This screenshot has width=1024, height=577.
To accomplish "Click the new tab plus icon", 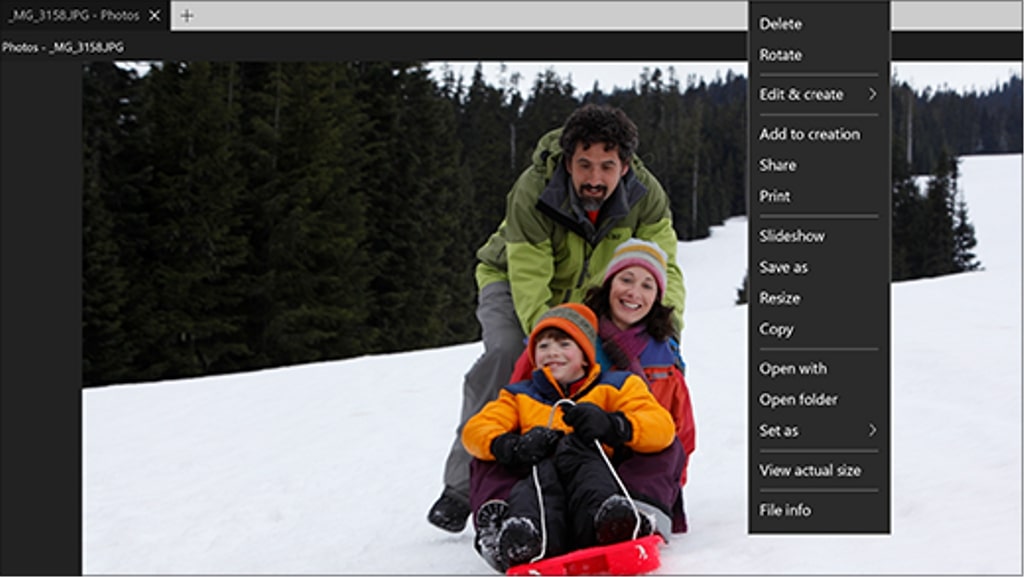I will pyautogui.click(x=187, y=15).
